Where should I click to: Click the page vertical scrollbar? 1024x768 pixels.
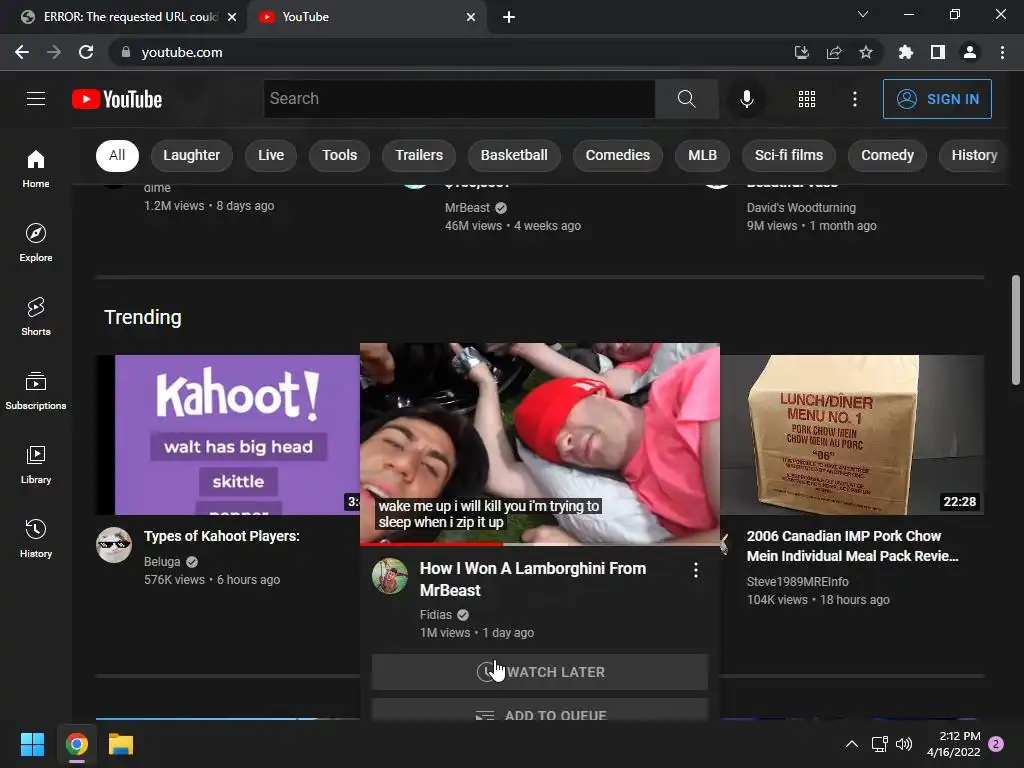click(x=1016, y=330)
